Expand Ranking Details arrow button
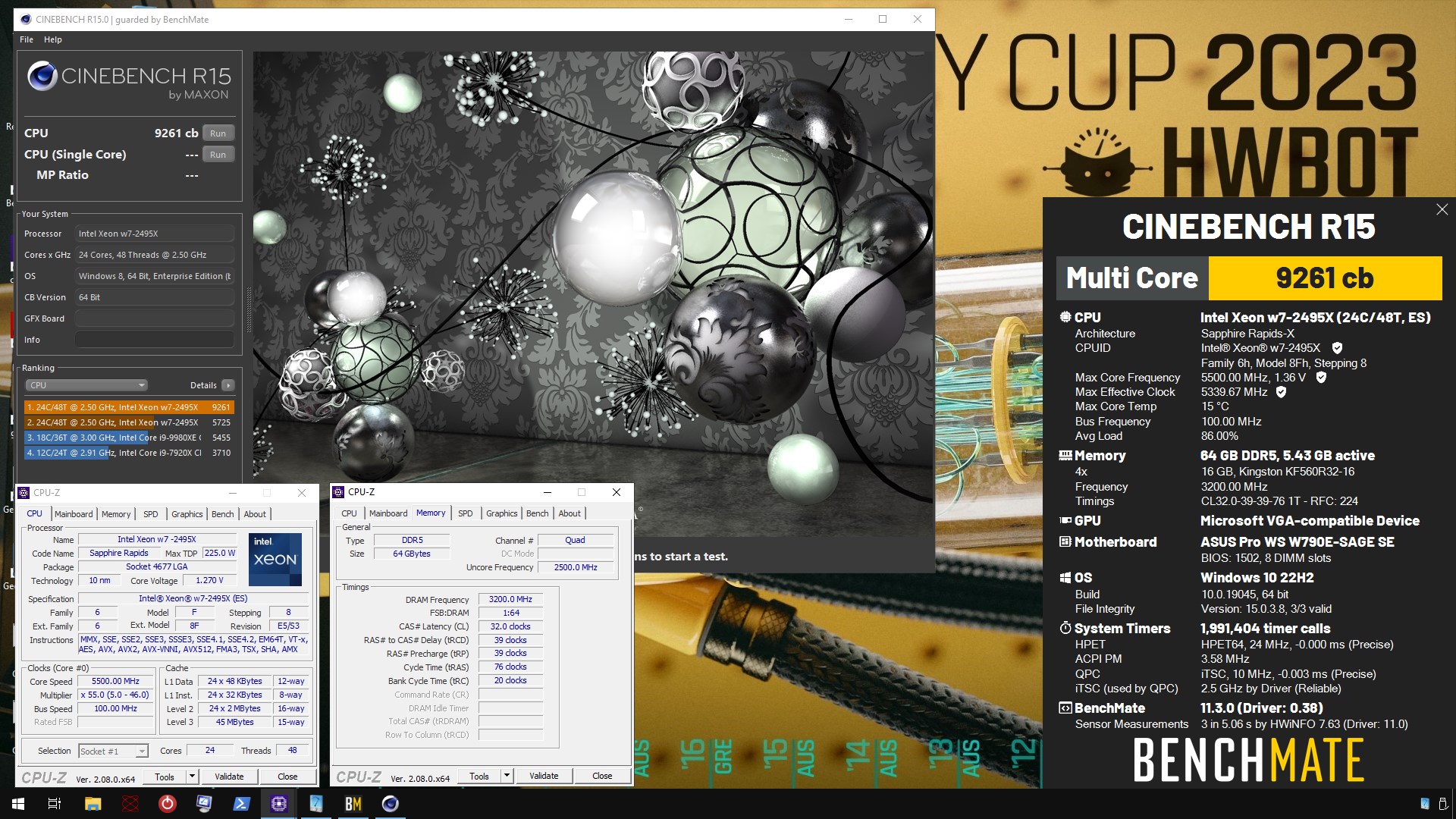1456x819 pixels. [228, 385]
